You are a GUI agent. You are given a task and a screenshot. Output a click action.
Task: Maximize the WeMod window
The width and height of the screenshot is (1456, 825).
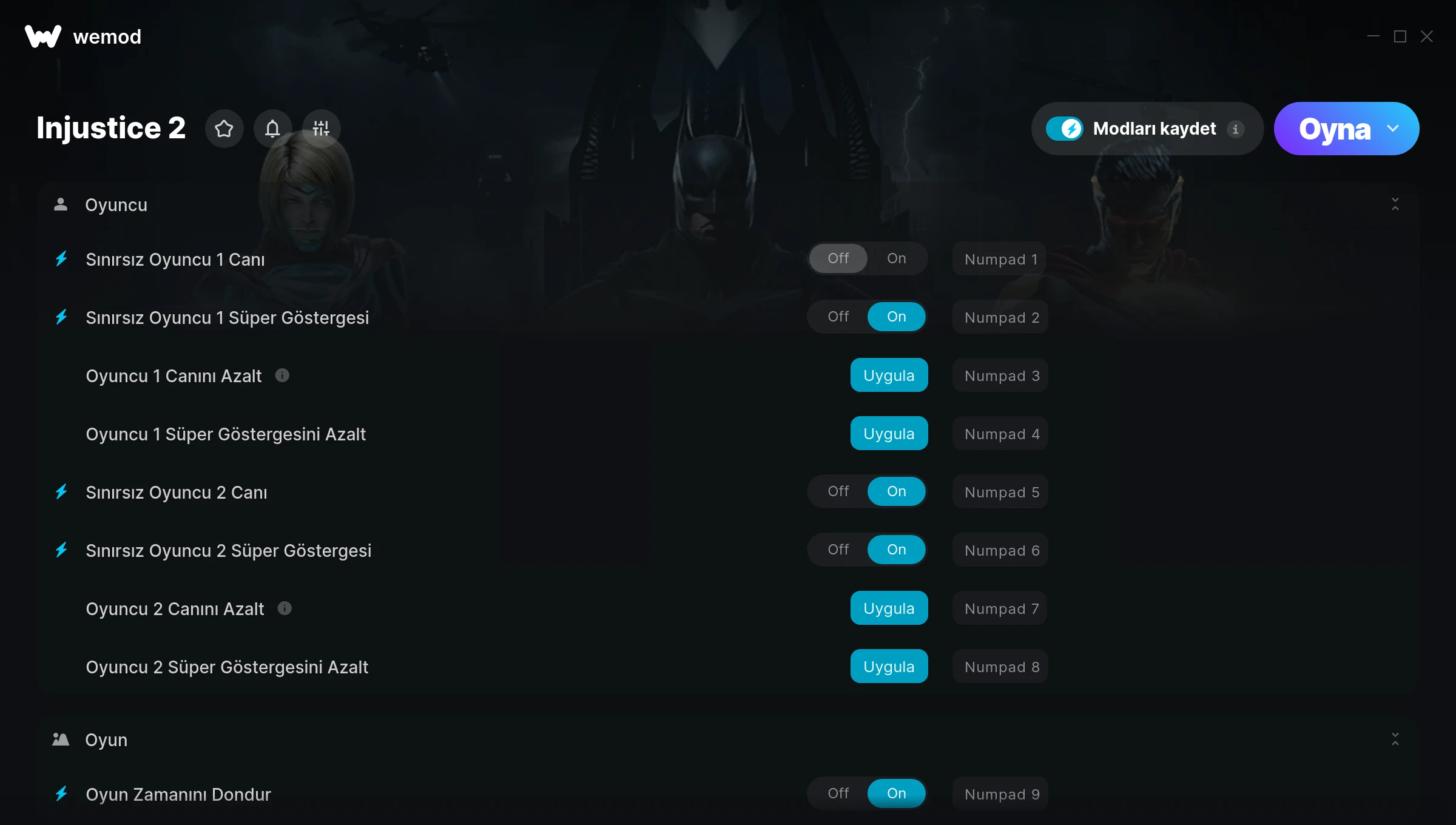click(1400, 37)
